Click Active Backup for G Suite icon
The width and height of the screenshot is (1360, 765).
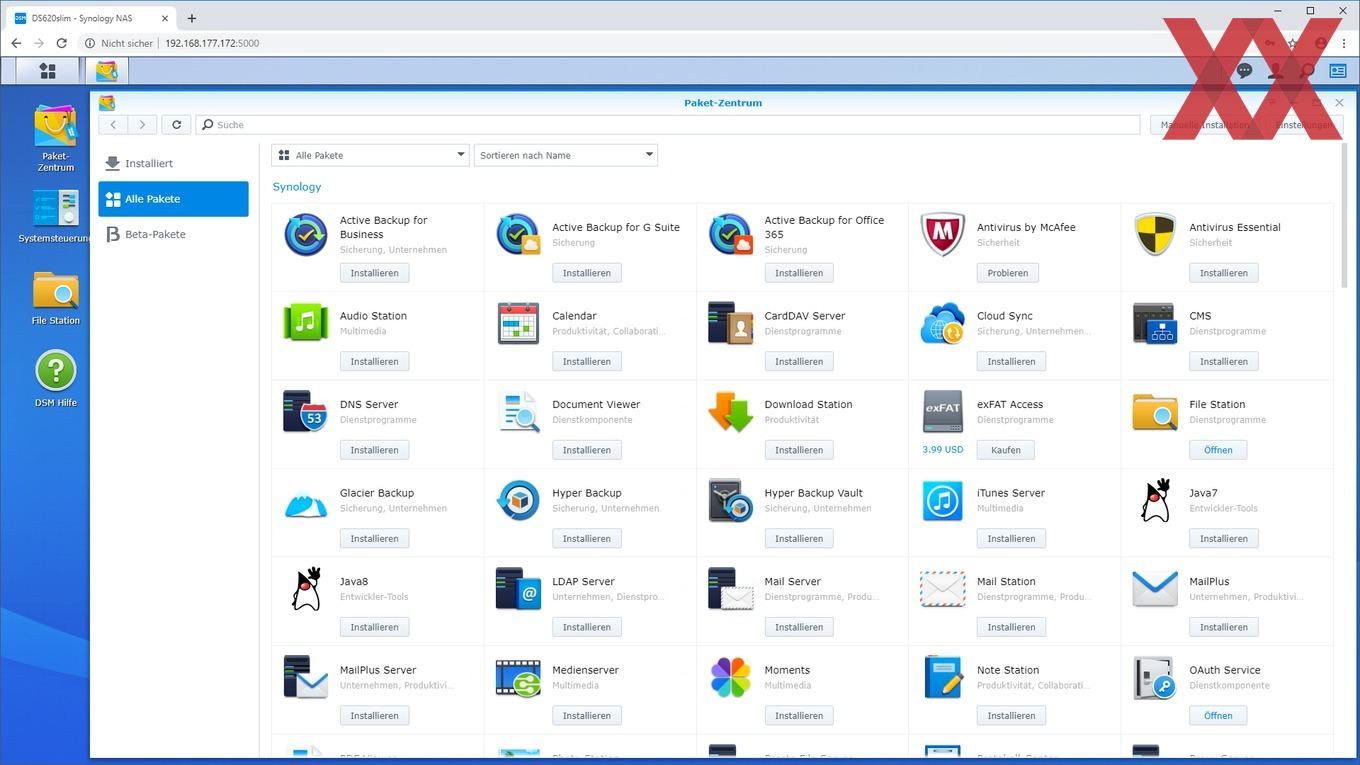518,235
